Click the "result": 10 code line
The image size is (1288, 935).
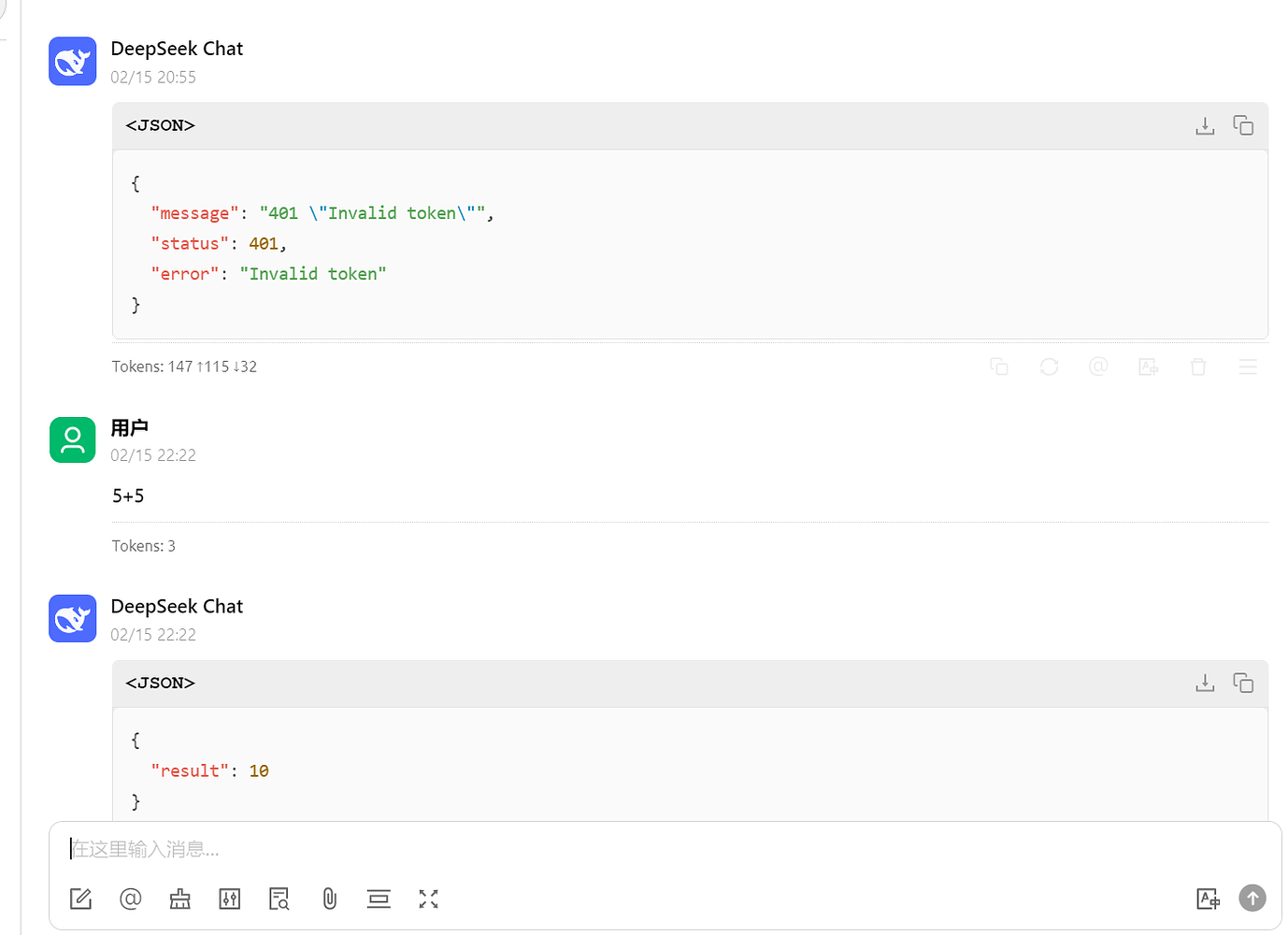tap(209, 771)
